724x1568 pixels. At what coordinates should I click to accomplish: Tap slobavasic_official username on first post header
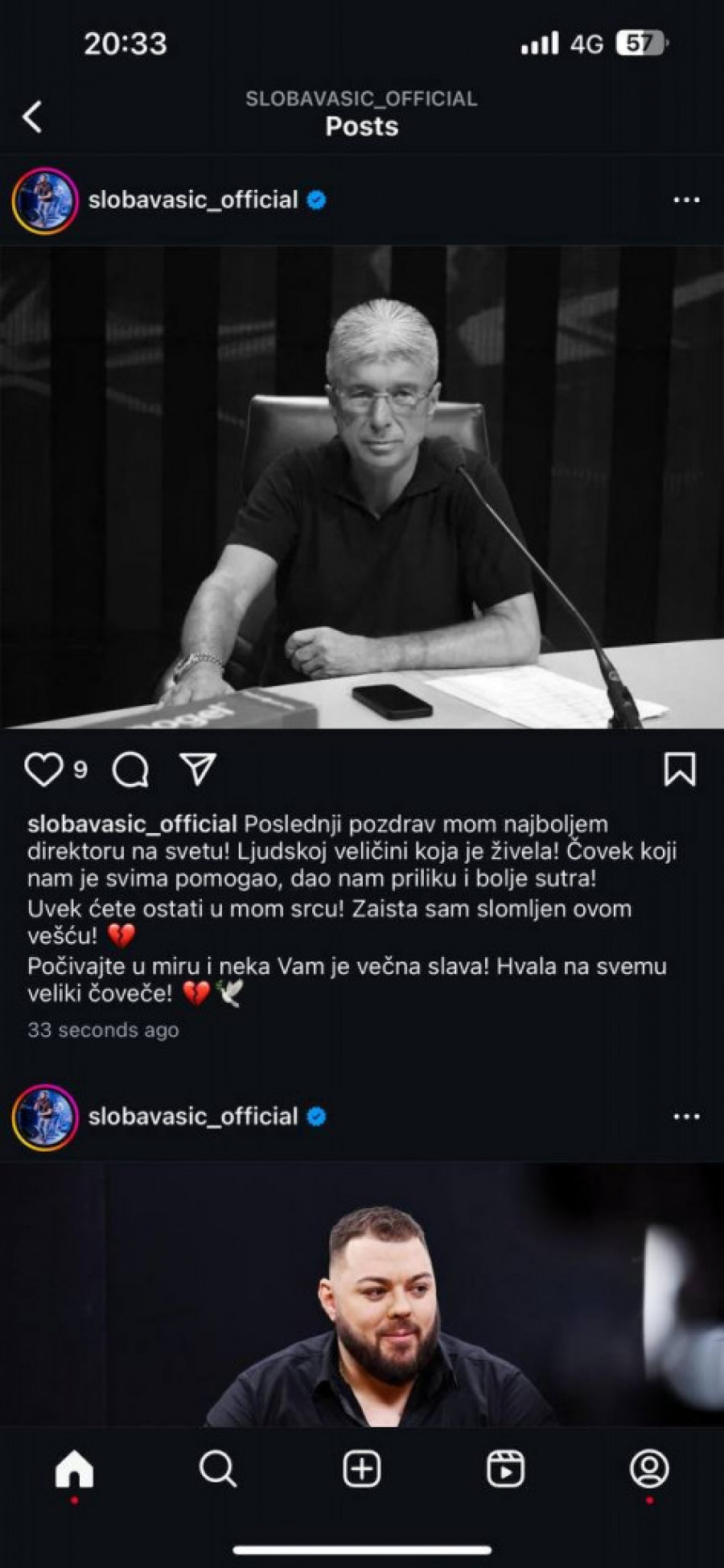pos(193,200)
